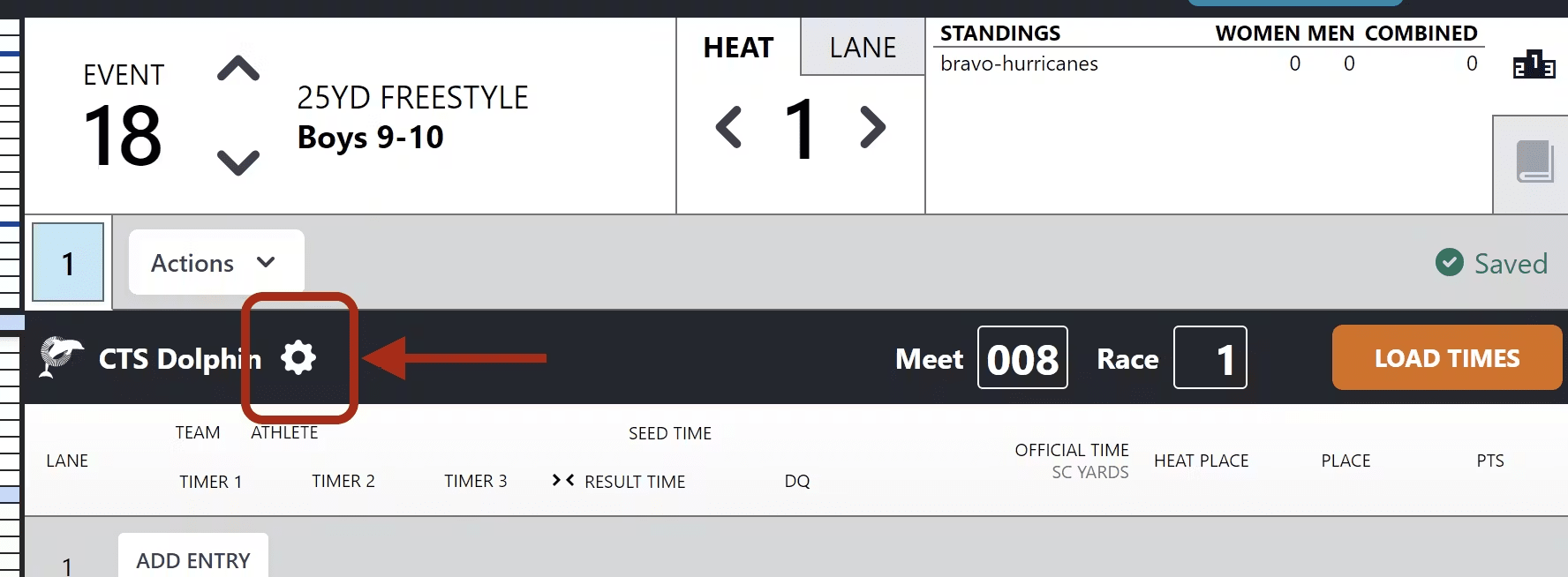This screenshot has height=577, width=1568.
Task: Switch to the LANE tab
Action: [863, 47]
